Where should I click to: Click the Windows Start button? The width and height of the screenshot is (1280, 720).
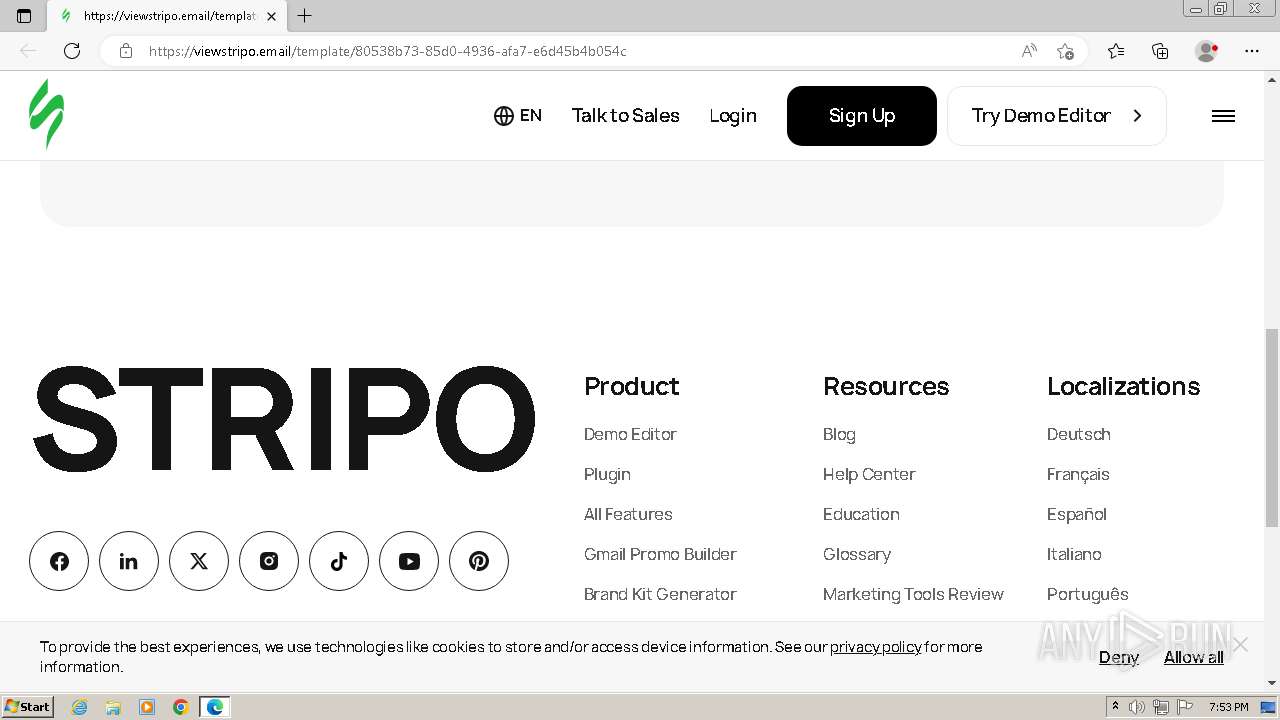point(28,707)
